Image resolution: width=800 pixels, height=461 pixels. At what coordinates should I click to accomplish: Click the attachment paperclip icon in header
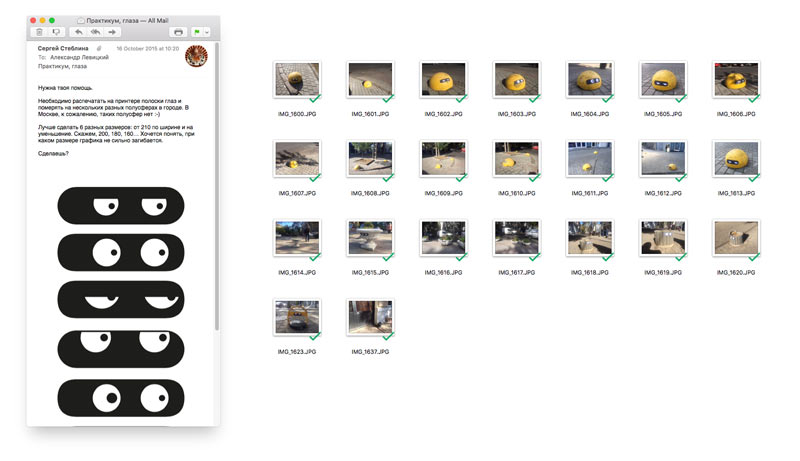coord(98,49)
